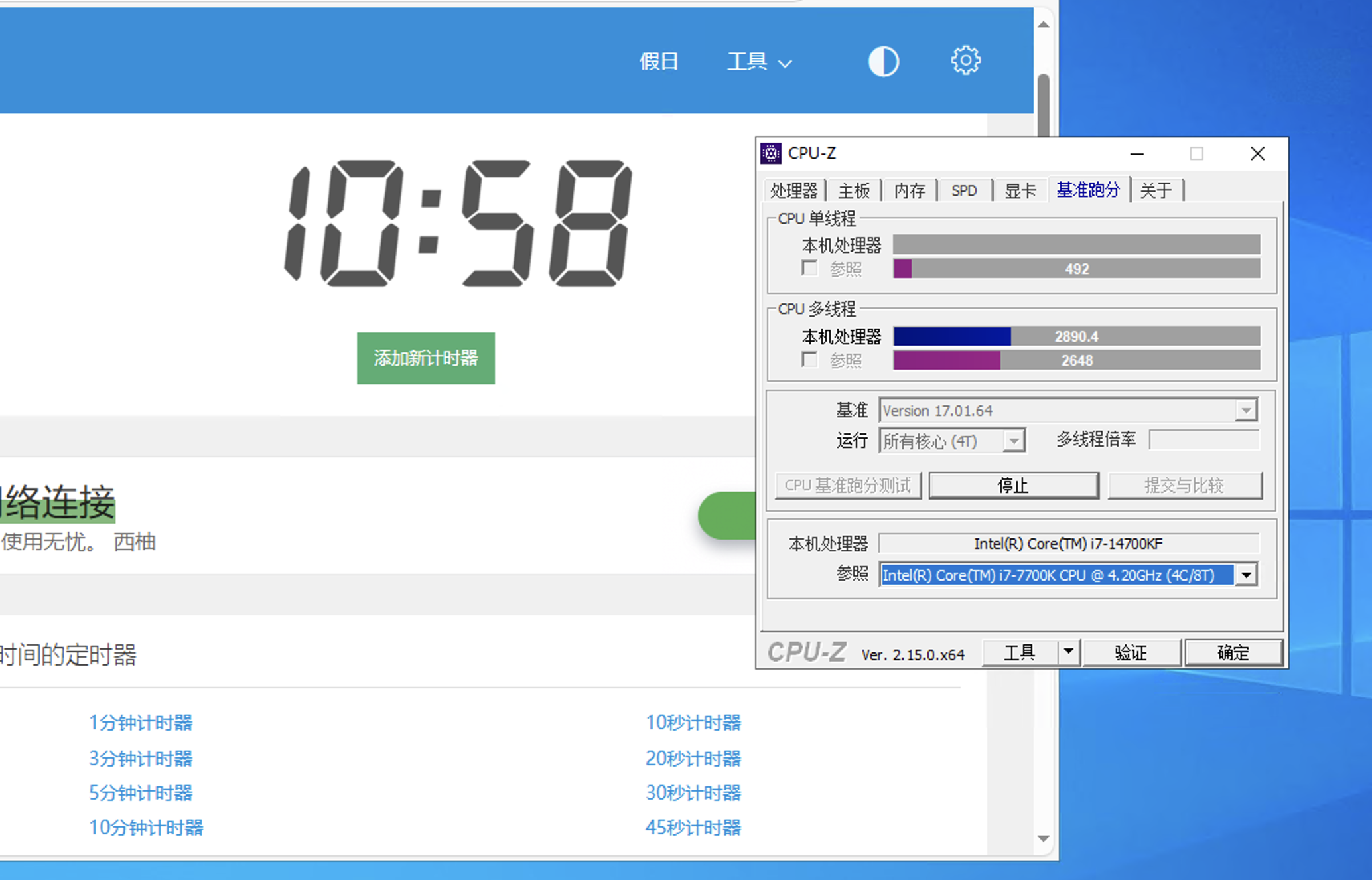This screenshot has height=880, width=1372.
Task: Click 假日 in the header
Action: [x=658, y=62]
